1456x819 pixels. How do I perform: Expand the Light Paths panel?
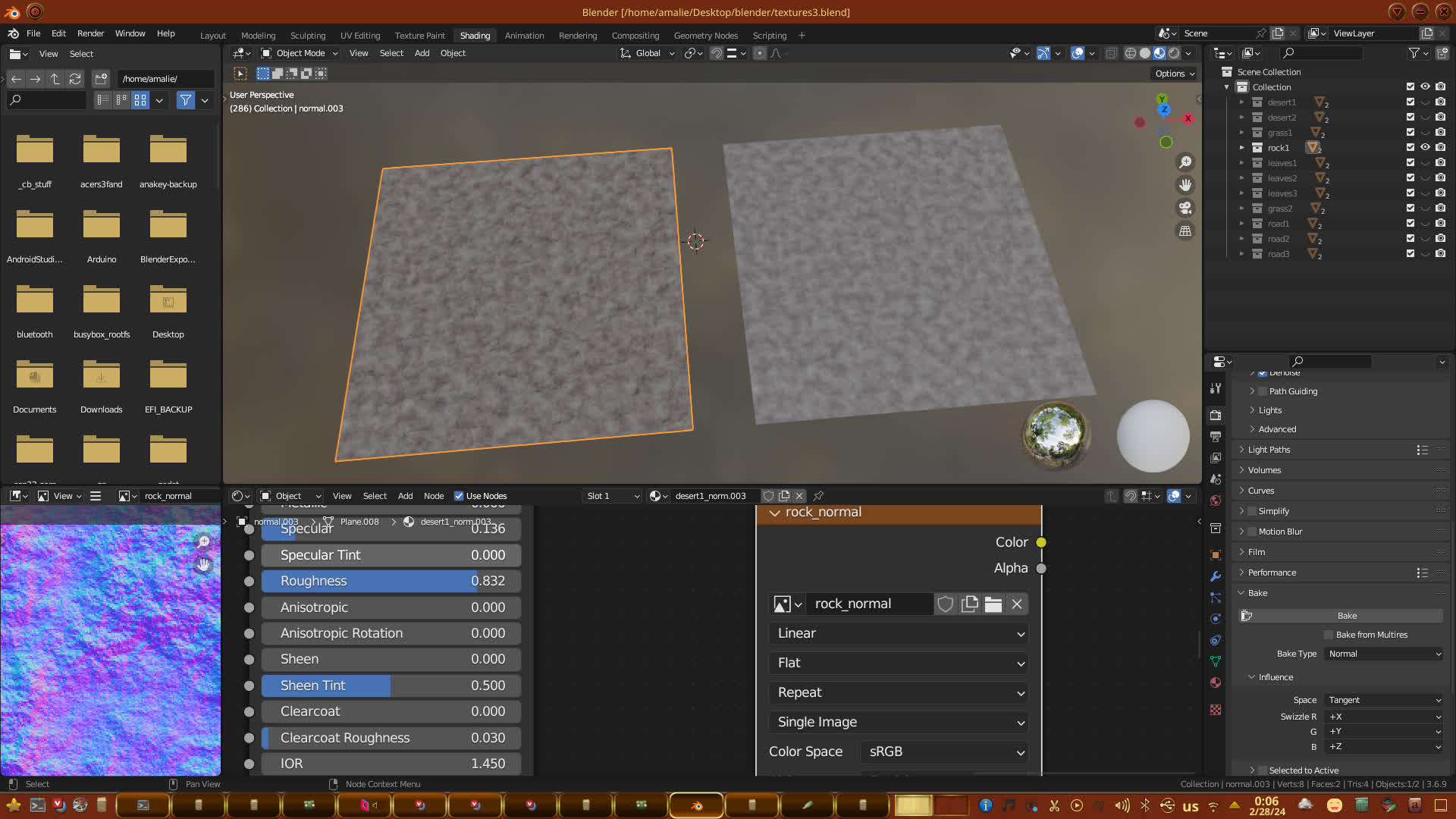1269,450
